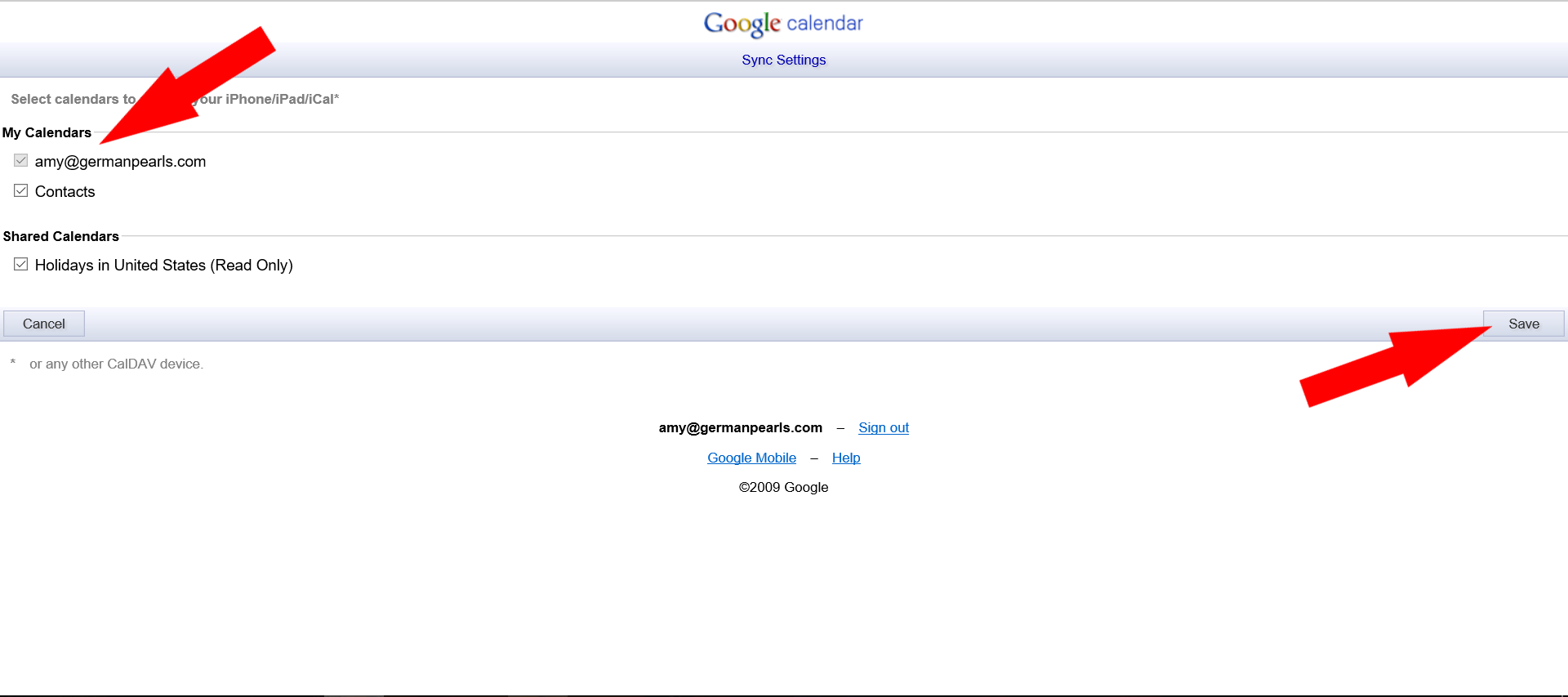
Task: Toggle Holidays in United States checkbox
Action: point(21,265)
